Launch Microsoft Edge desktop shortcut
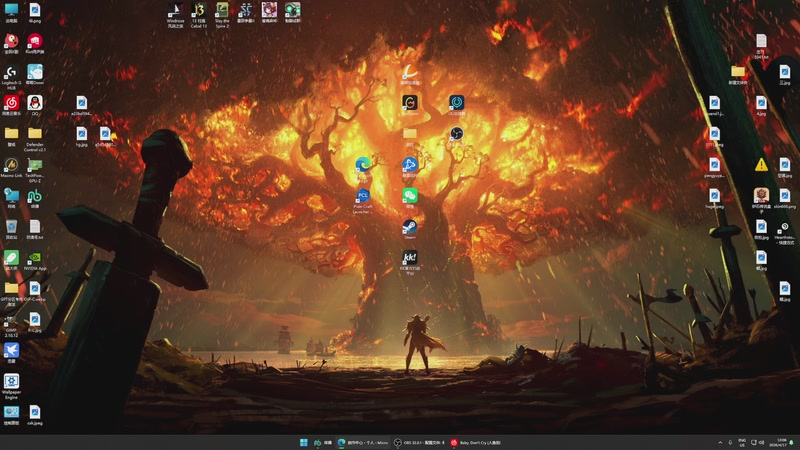This screenshot has width=800, height=450. pos(363,170)
